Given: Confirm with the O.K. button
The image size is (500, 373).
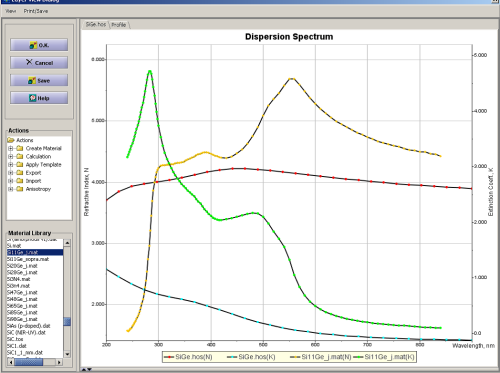Looking at the screenshot, I should coord(39,45).
